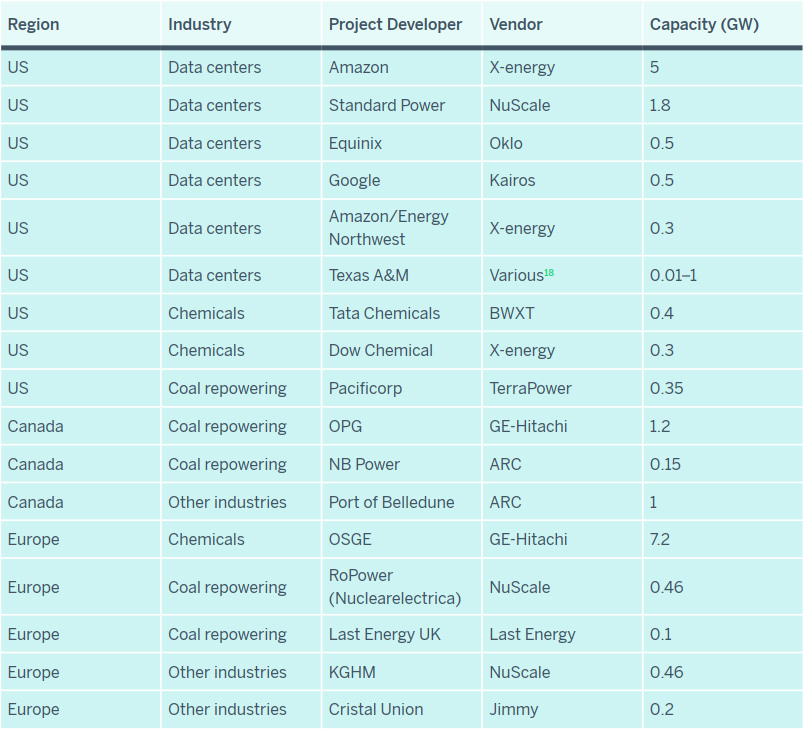Select the Industry column header
This screenshot has height=729, width=804.
coord(199,24)
